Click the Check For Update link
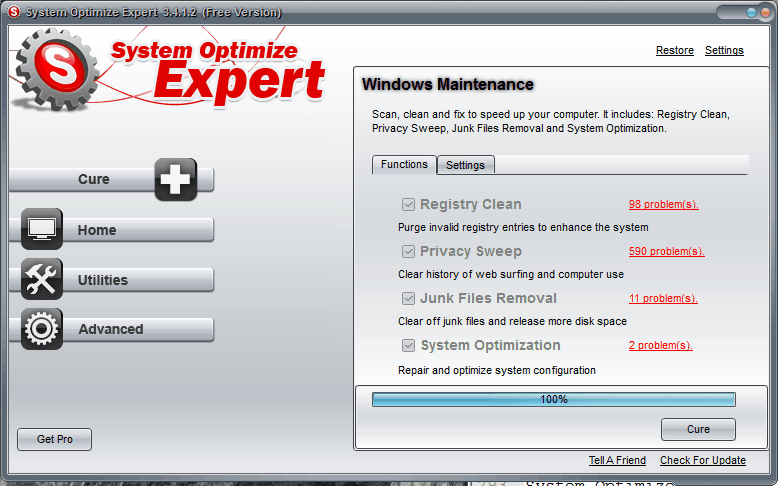This screenshot has width=778, height=486. [x=703, y=460]
